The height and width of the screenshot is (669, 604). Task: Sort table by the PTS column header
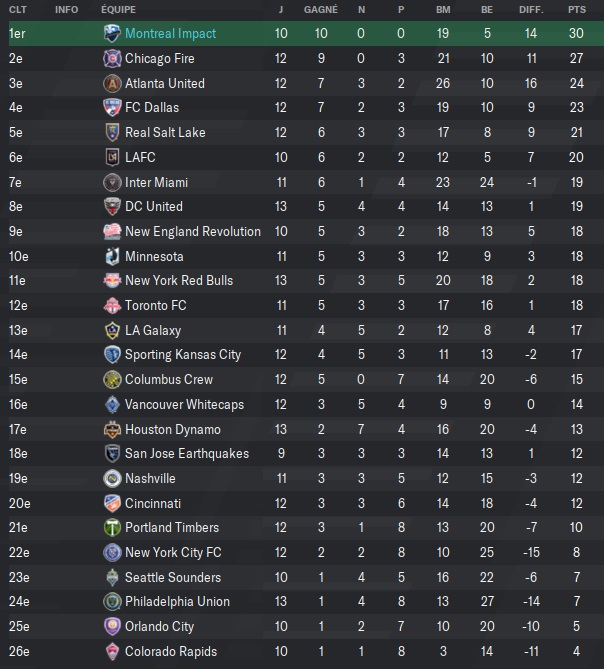(x=577, y=10)
